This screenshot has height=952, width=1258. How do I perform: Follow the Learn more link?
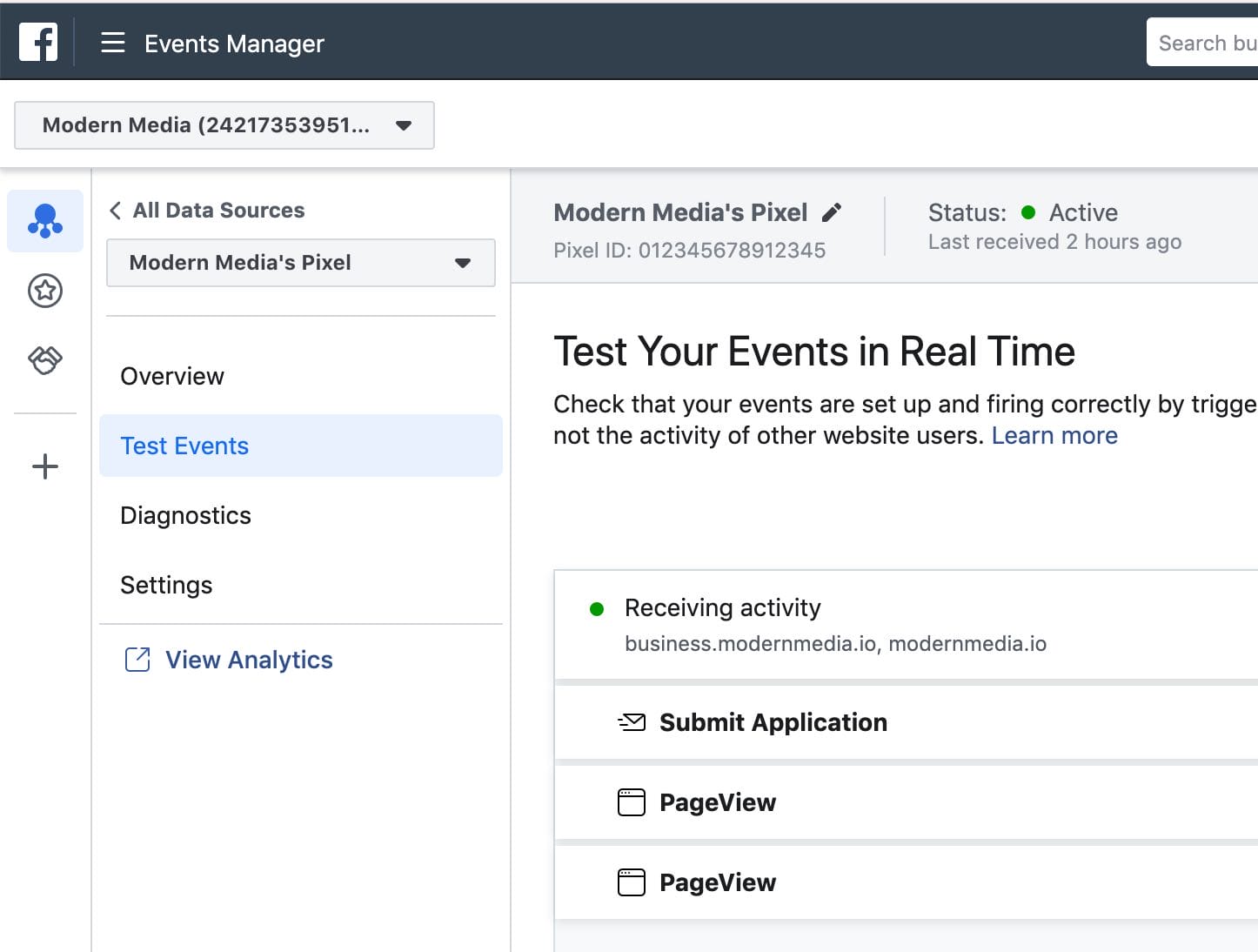1054,435
